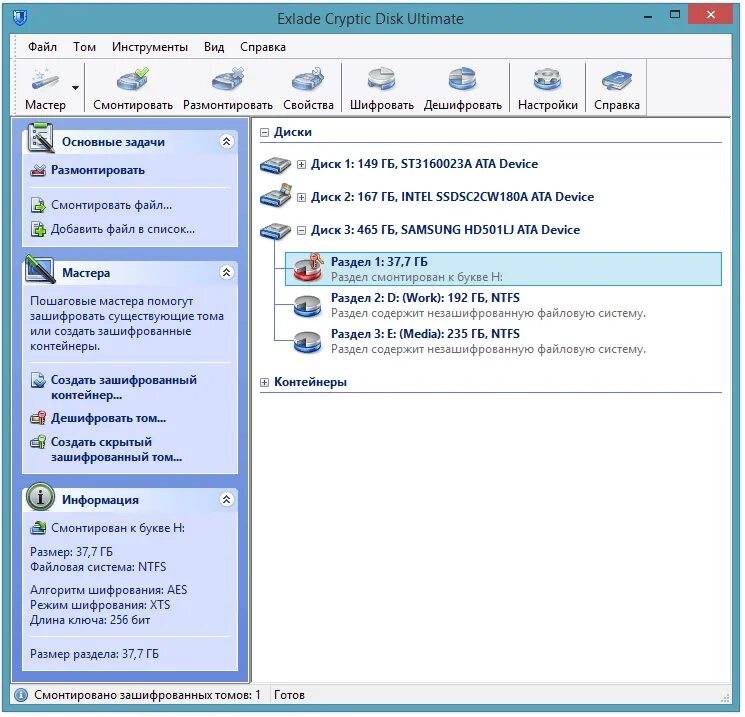Open Настройки gear icon in toolbar
This screenshot has width=745, height=717.
[x=547, y=79]
